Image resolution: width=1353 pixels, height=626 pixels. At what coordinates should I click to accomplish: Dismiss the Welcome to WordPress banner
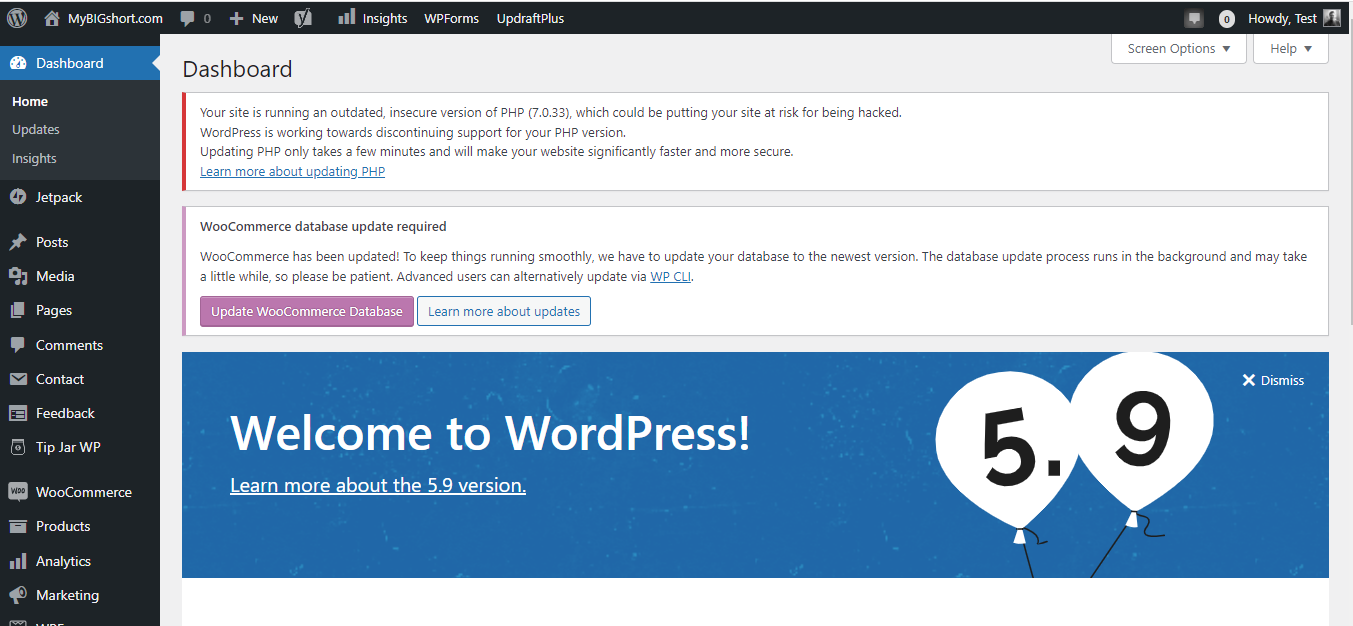1273,380
